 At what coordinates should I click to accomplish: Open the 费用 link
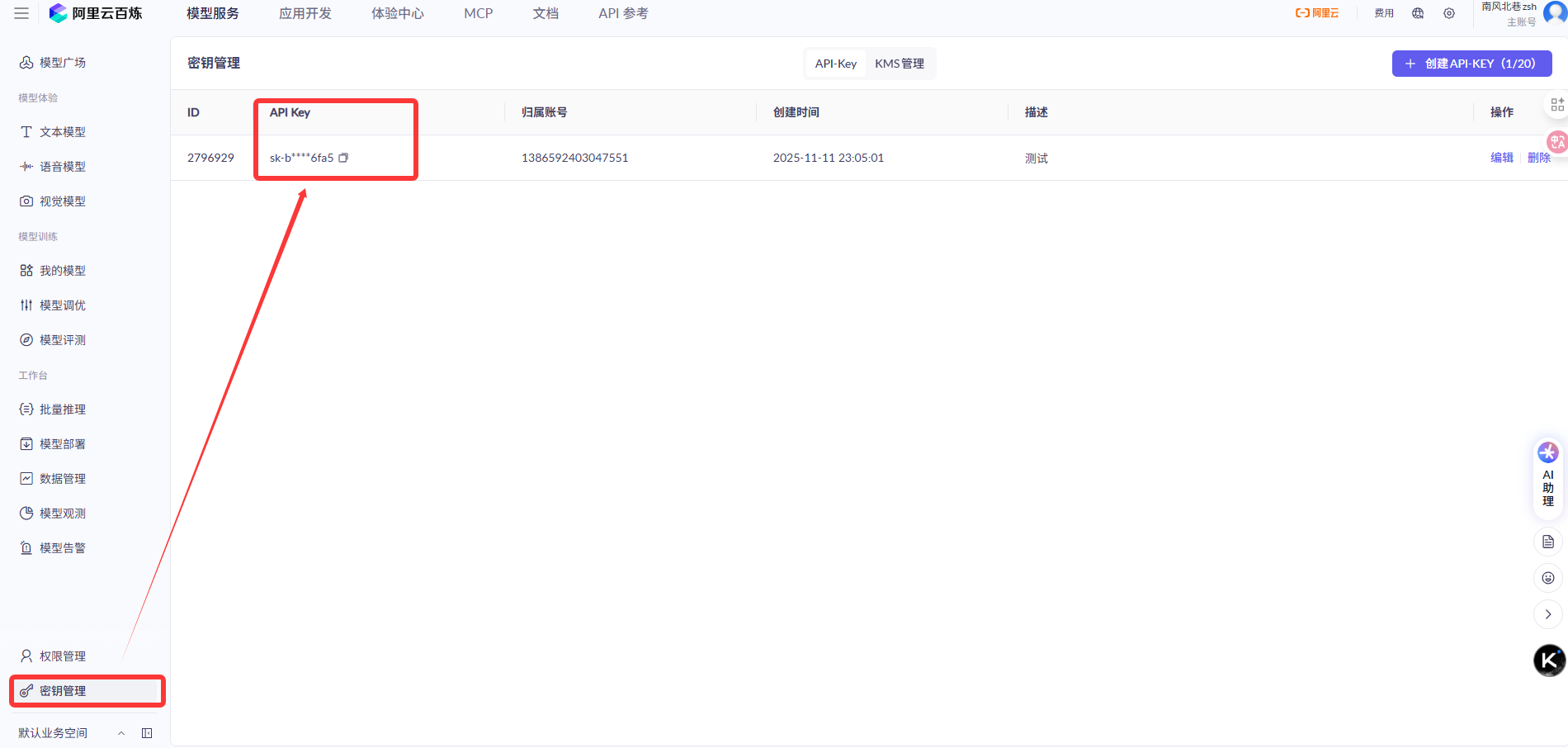(1384, 13)
